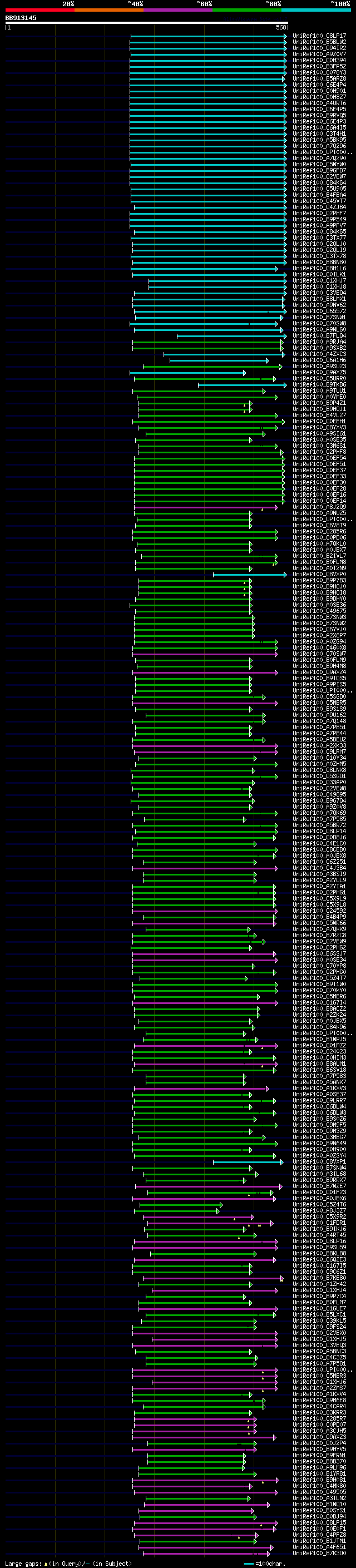Screen dimensions: 356x1568
Task: Select the UniRef100_Q0EF54 label
Action: click(319, 458)
